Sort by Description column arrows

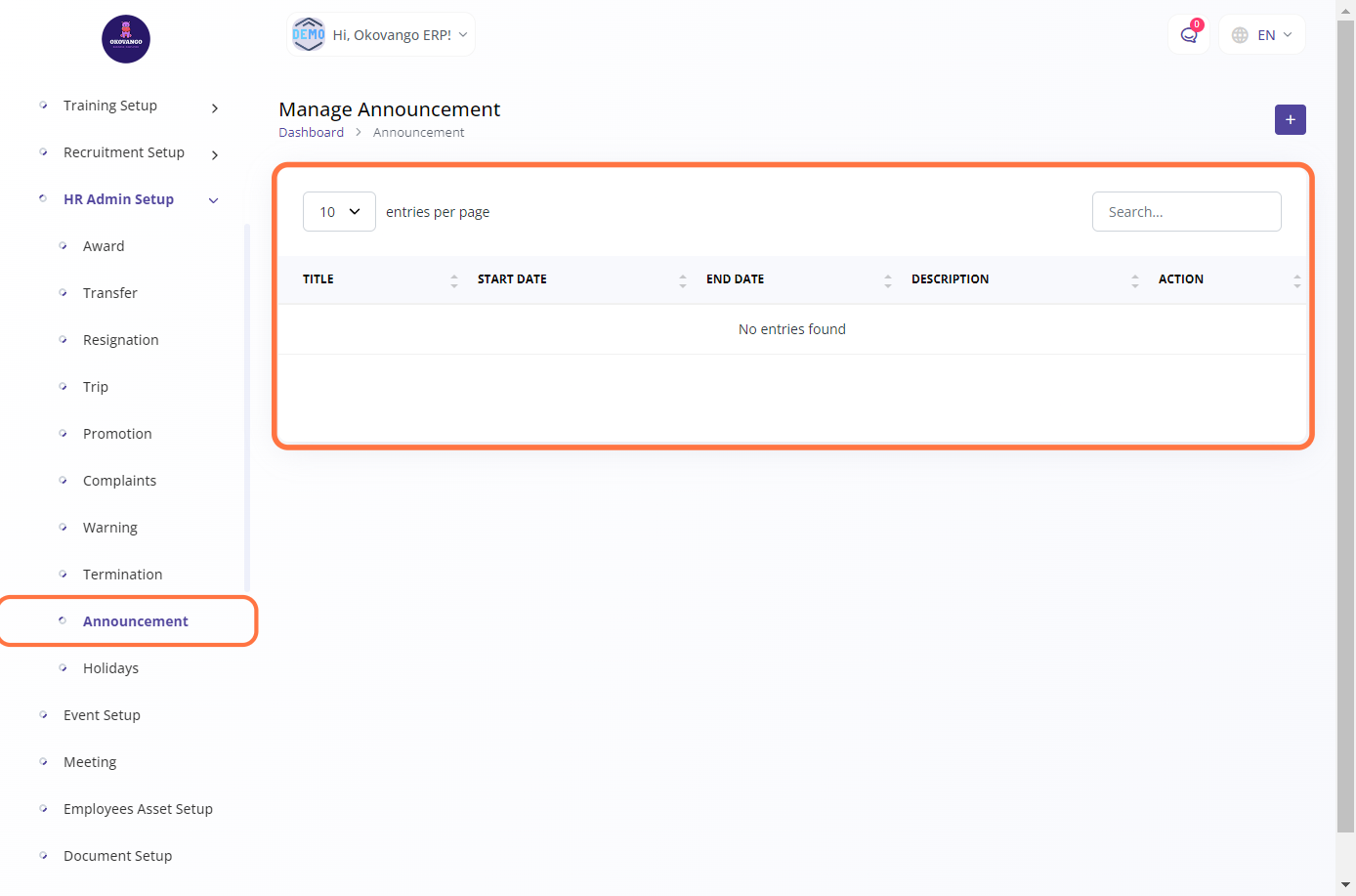(1134, 280)
